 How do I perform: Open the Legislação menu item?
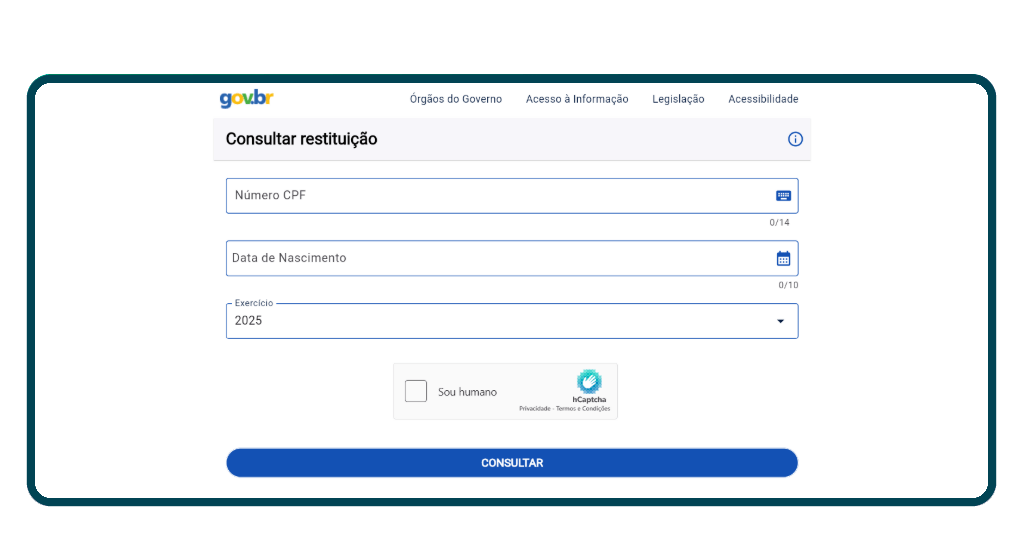point(678,99)
